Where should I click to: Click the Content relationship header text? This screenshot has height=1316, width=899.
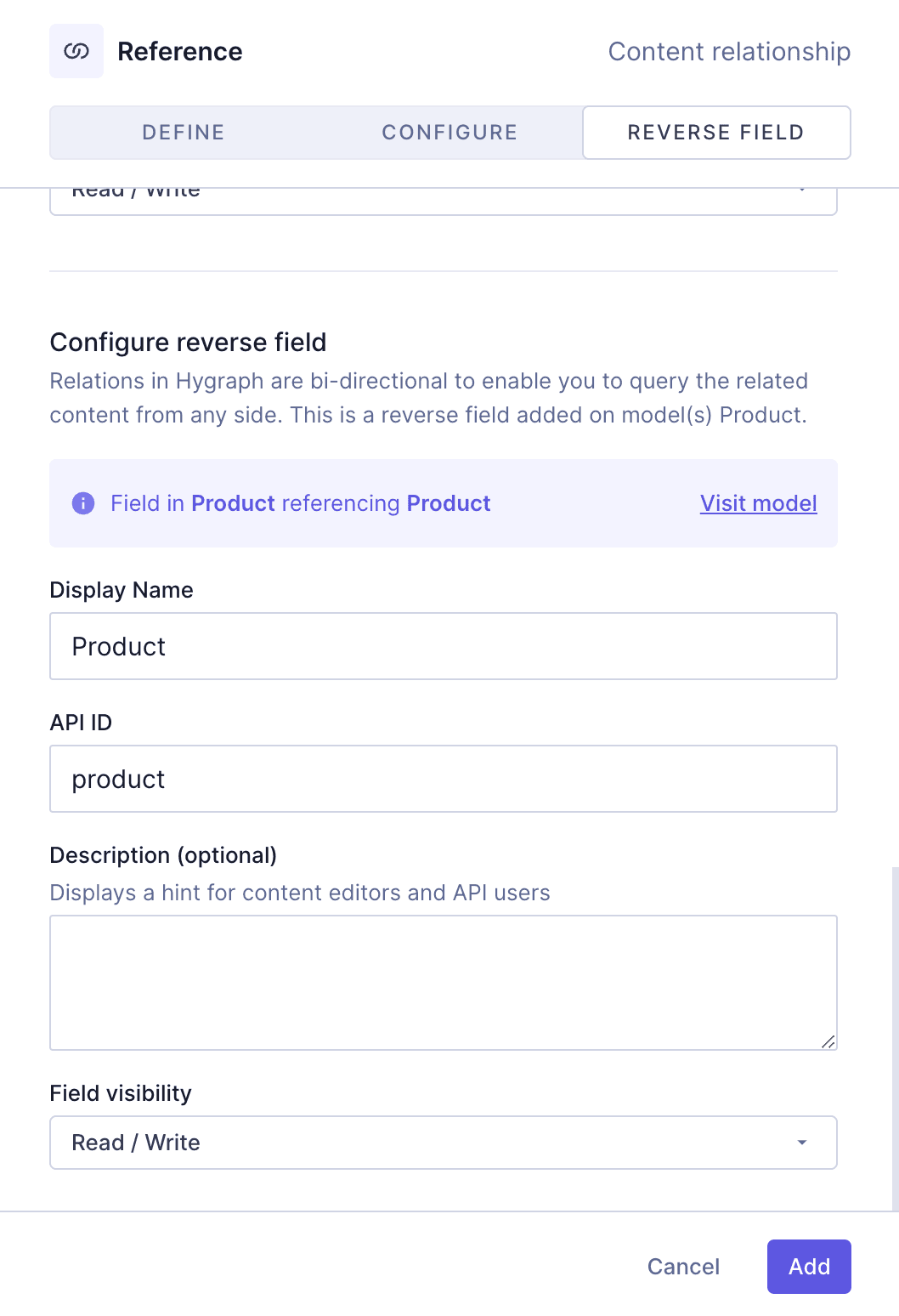point(729,52)
